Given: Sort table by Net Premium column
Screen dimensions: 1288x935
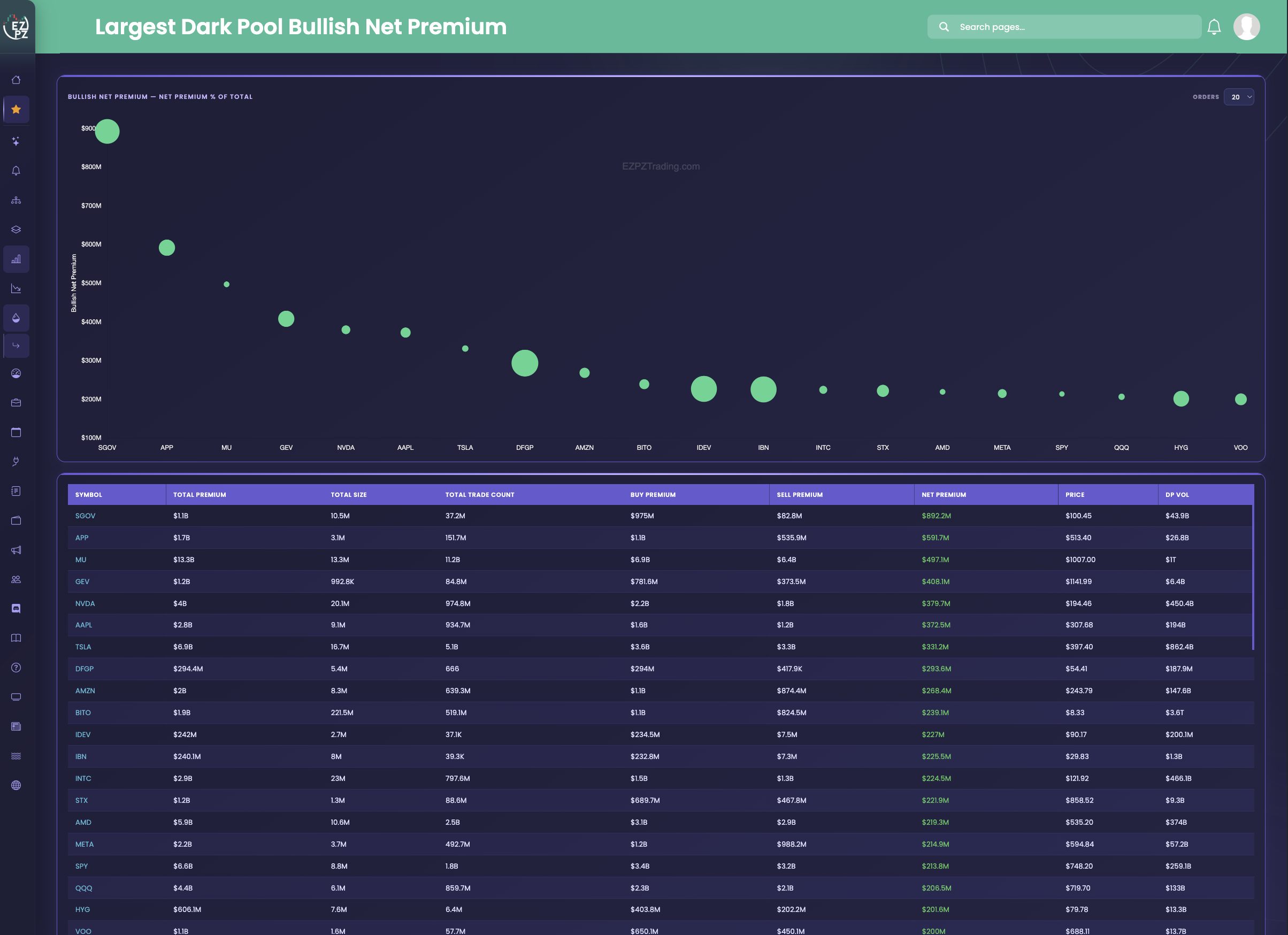Looking at the screenshot, I should [944, 495].
